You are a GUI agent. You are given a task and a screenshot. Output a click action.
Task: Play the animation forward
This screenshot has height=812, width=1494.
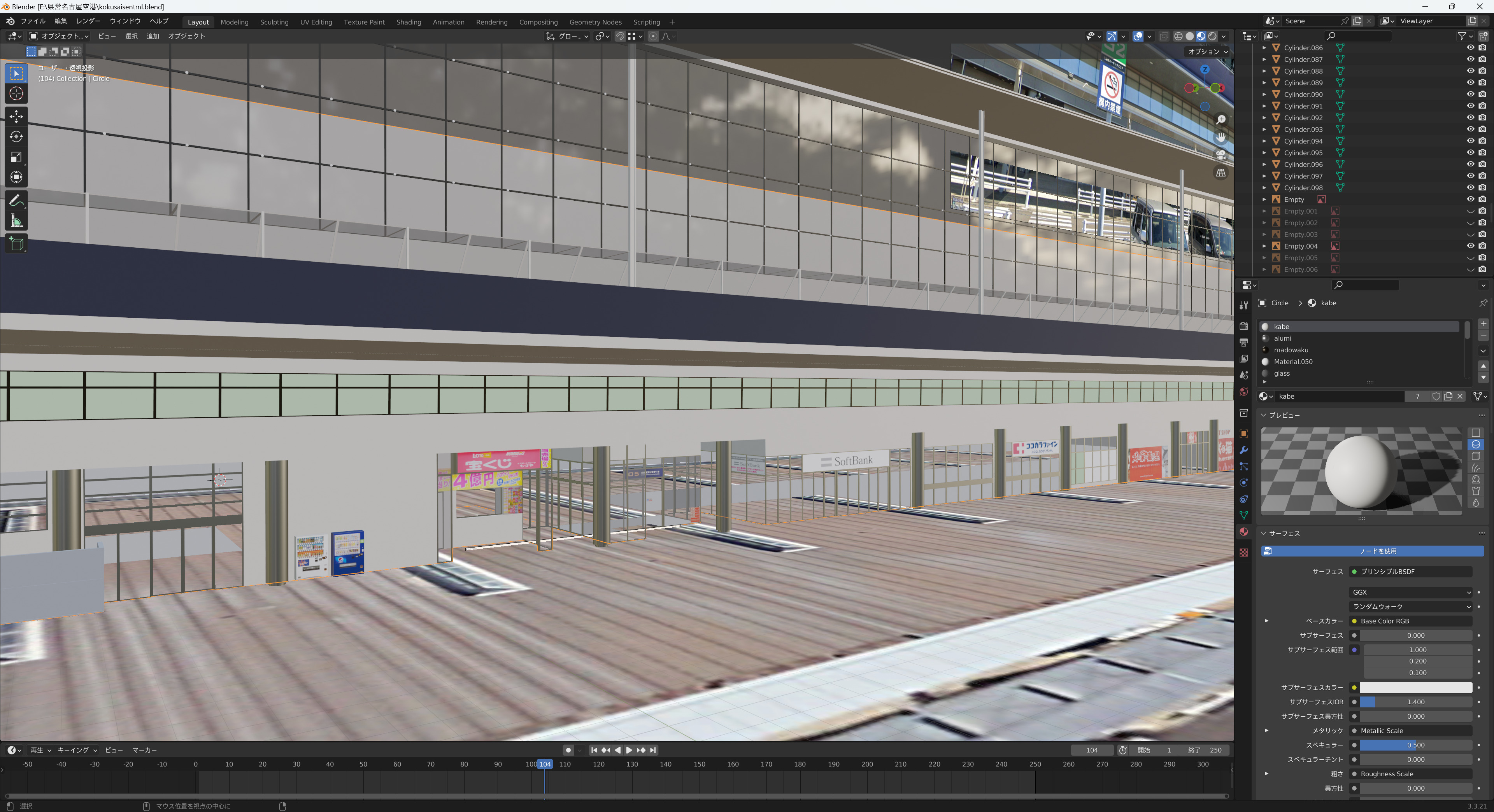tap(629, 750)
